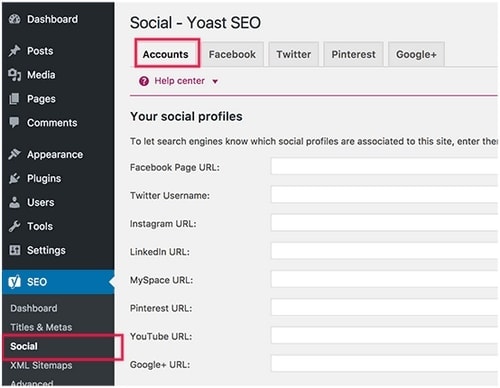
Task: Focus the Instagram URL field
Action: pyautogui.click(x=384, y=223)
